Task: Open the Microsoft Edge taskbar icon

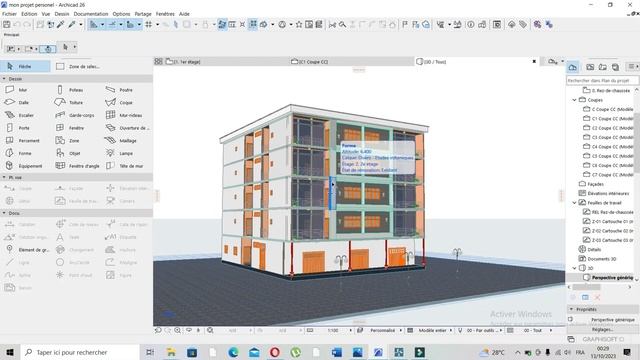Action: point(233,352)
